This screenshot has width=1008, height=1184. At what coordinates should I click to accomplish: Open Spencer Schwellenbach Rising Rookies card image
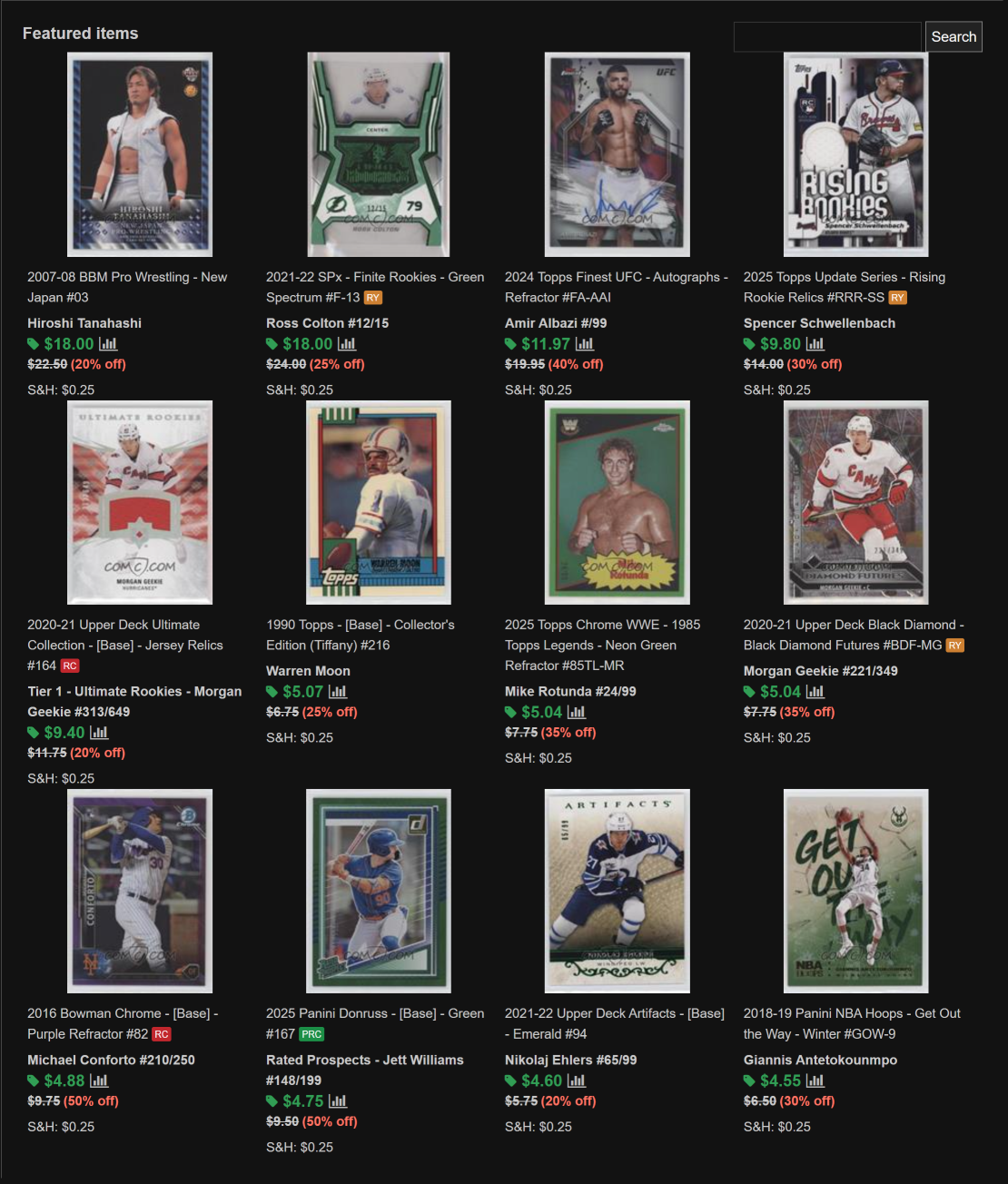856,154
